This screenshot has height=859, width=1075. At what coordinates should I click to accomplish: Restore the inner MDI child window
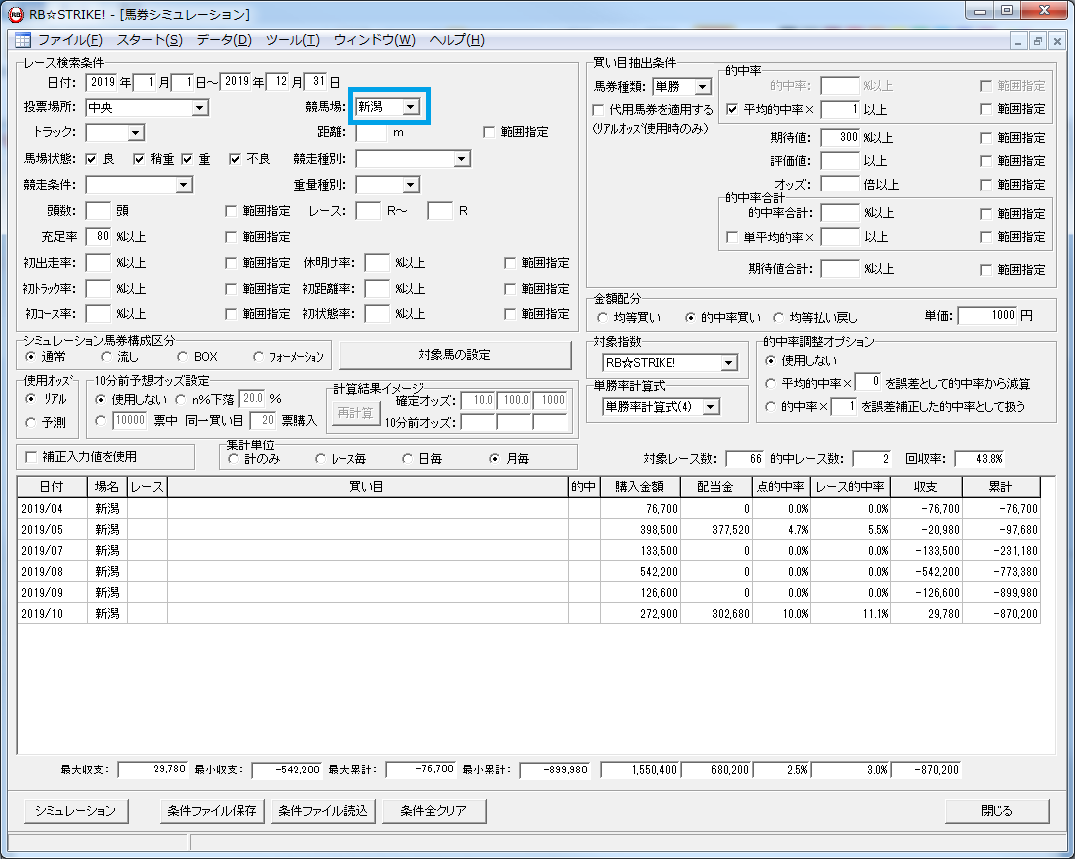(1037, 41)
